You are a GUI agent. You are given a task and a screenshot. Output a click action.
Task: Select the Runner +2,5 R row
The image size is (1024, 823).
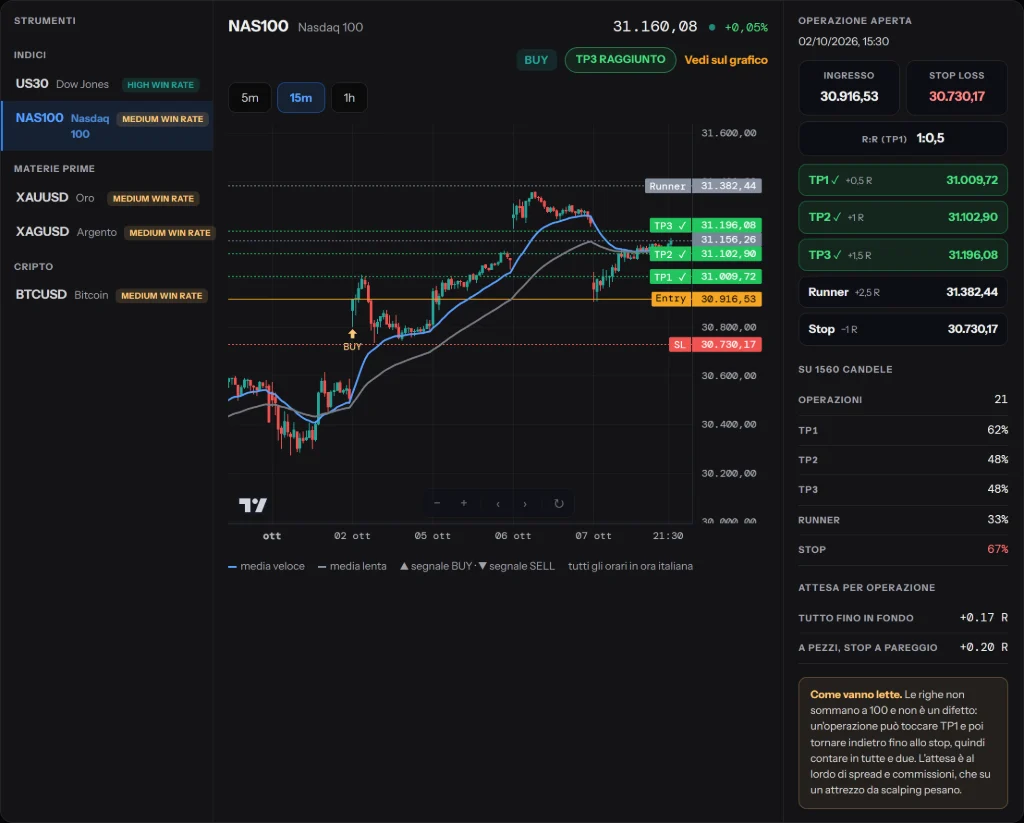pyautogui.click(x=903, y=292)
